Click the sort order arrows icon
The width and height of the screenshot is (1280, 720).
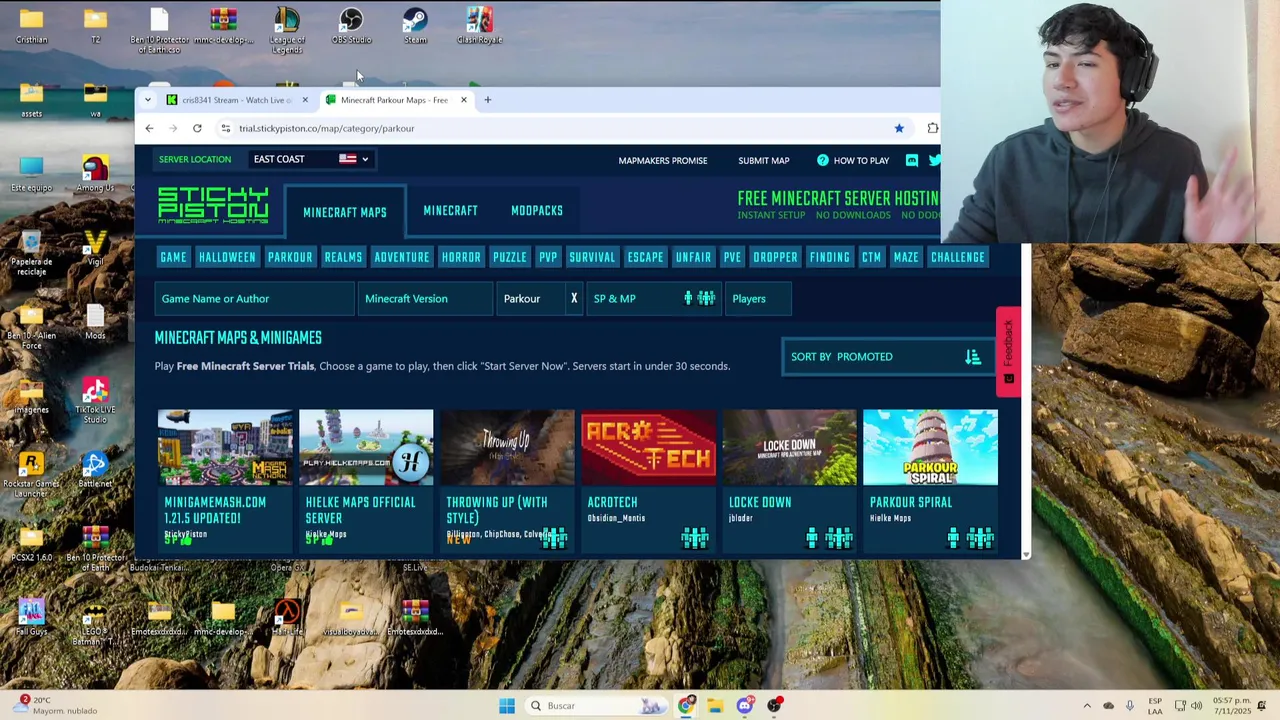[x=973, y=357]
